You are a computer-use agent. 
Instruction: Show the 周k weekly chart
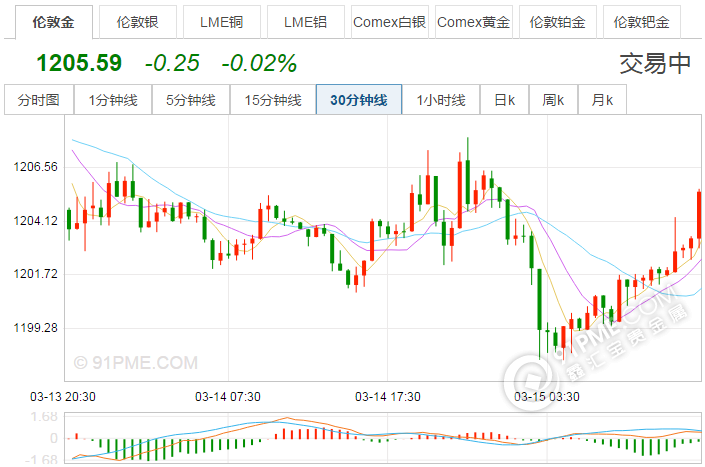[553, 99]
